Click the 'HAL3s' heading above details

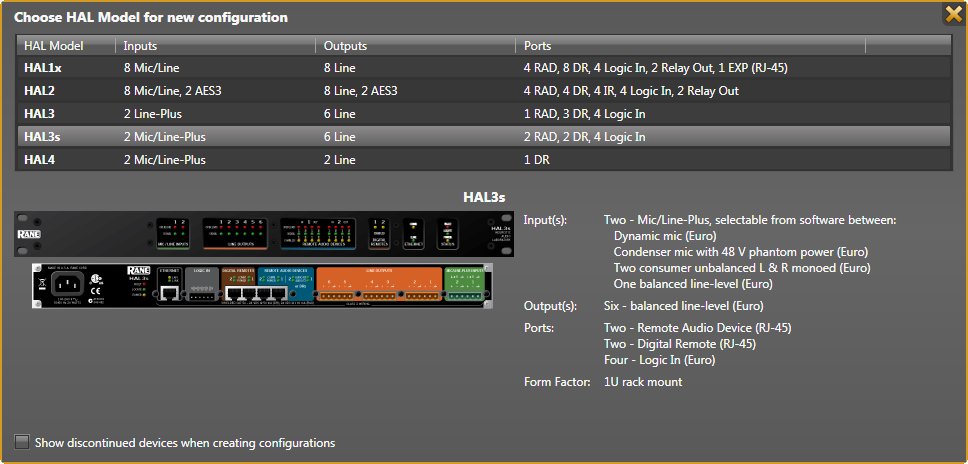tap(484, 197)
